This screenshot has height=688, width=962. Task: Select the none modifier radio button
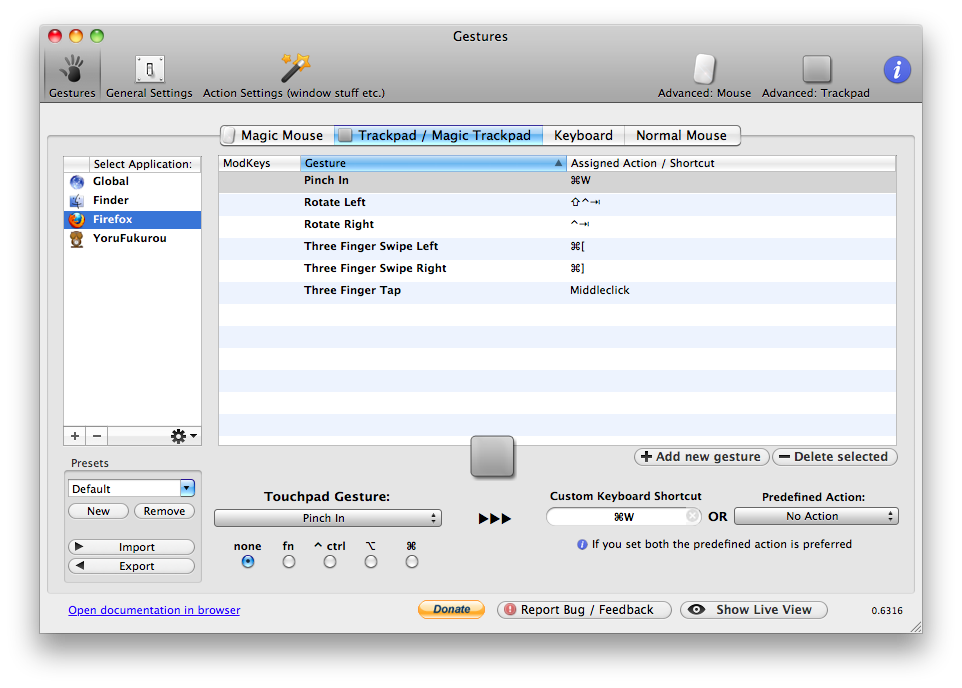tap(248, 562)
